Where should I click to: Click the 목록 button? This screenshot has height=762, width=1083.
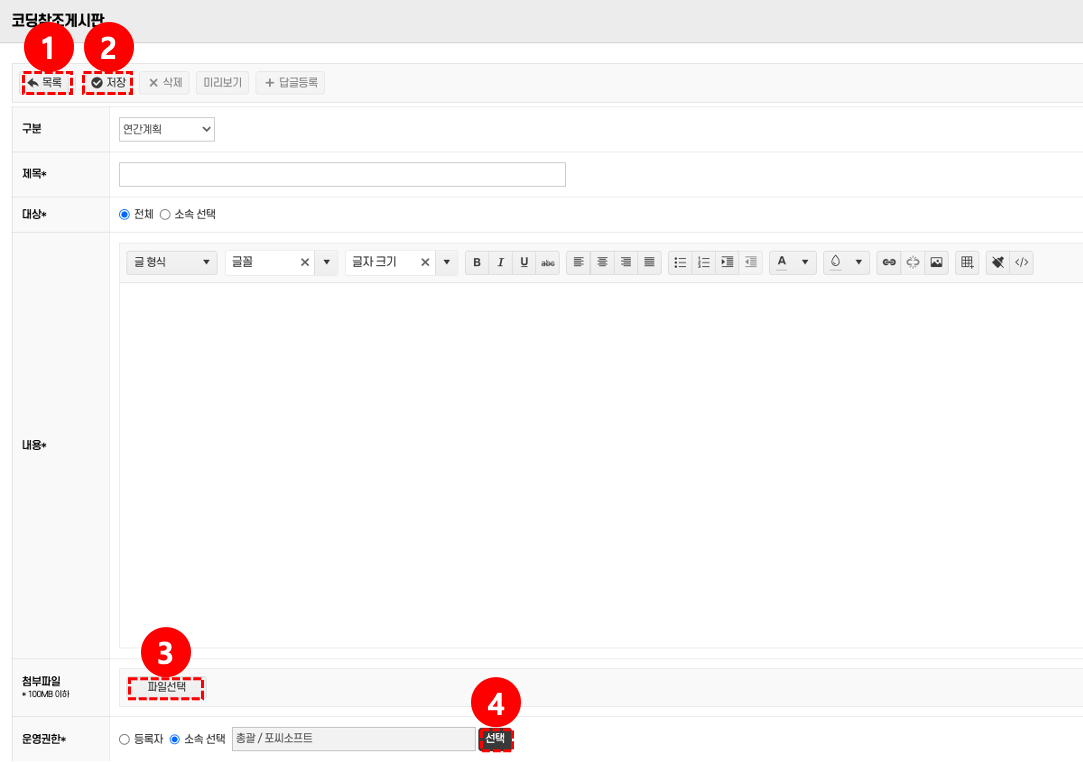click(46, 83)
